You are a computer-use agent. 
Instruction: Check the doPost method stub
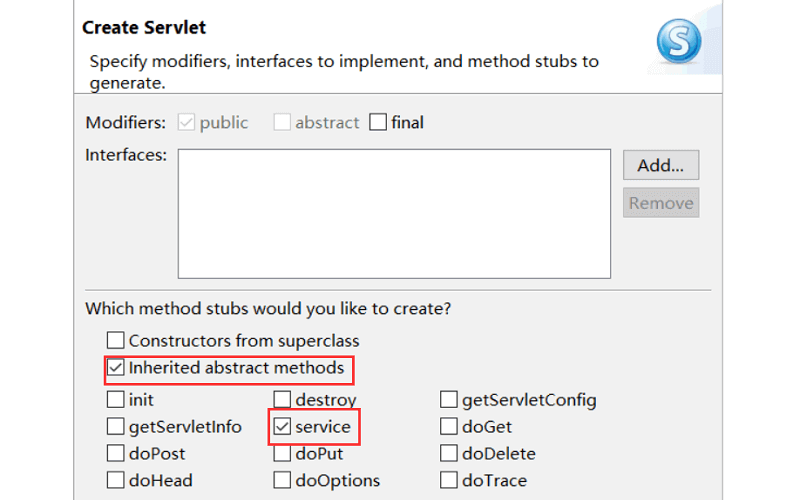pos(116,454)
